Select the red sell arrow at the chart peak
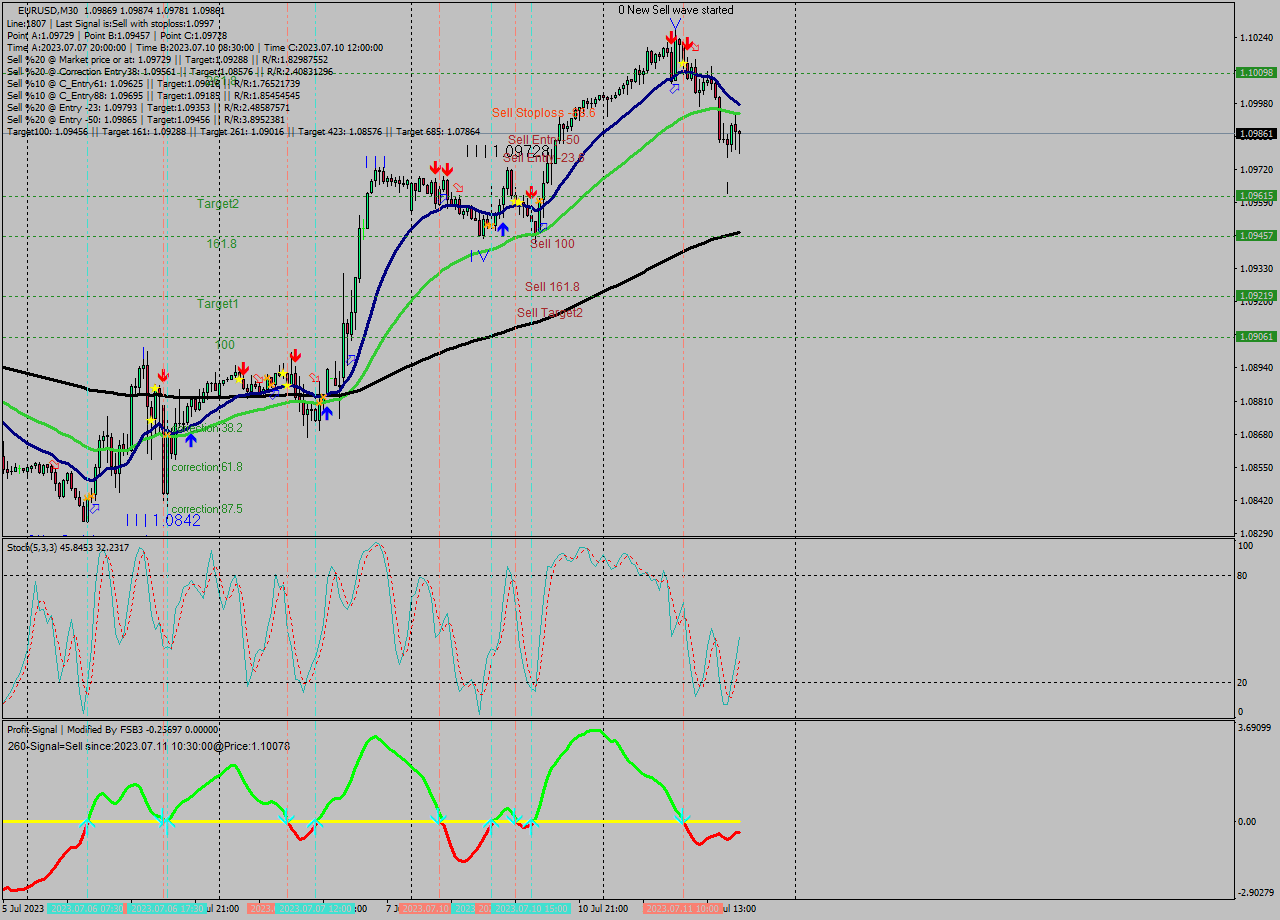 (x=671, y=37)
